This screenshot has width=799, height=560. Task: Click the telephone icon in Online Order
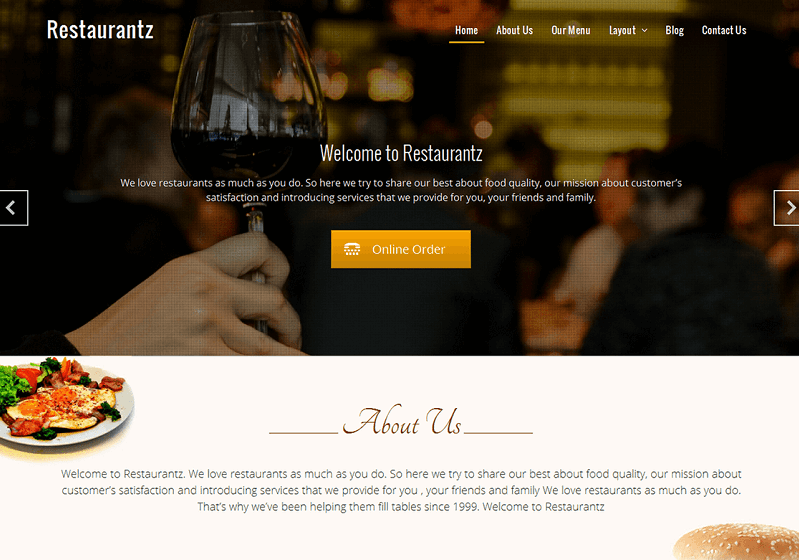(352, 249)
